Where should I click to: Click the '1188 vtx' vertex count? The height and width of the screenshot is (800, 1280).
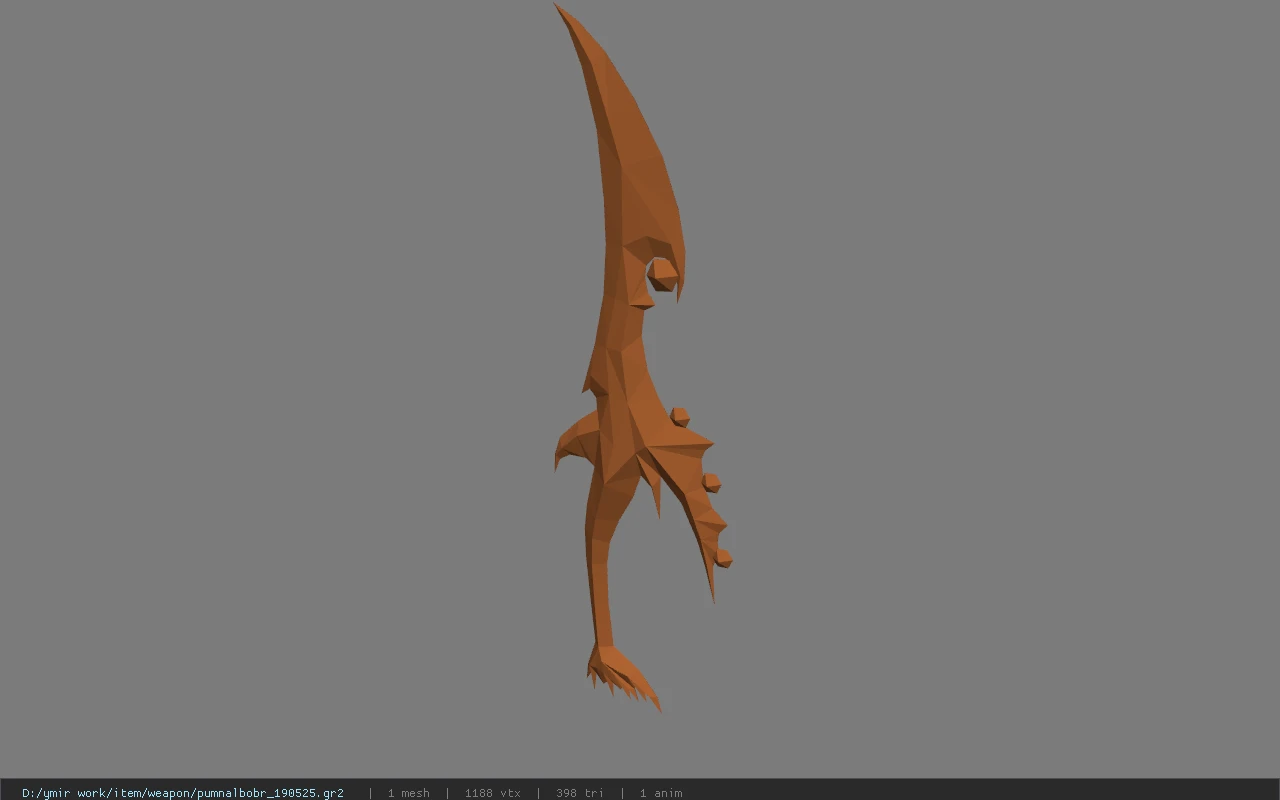492,793
